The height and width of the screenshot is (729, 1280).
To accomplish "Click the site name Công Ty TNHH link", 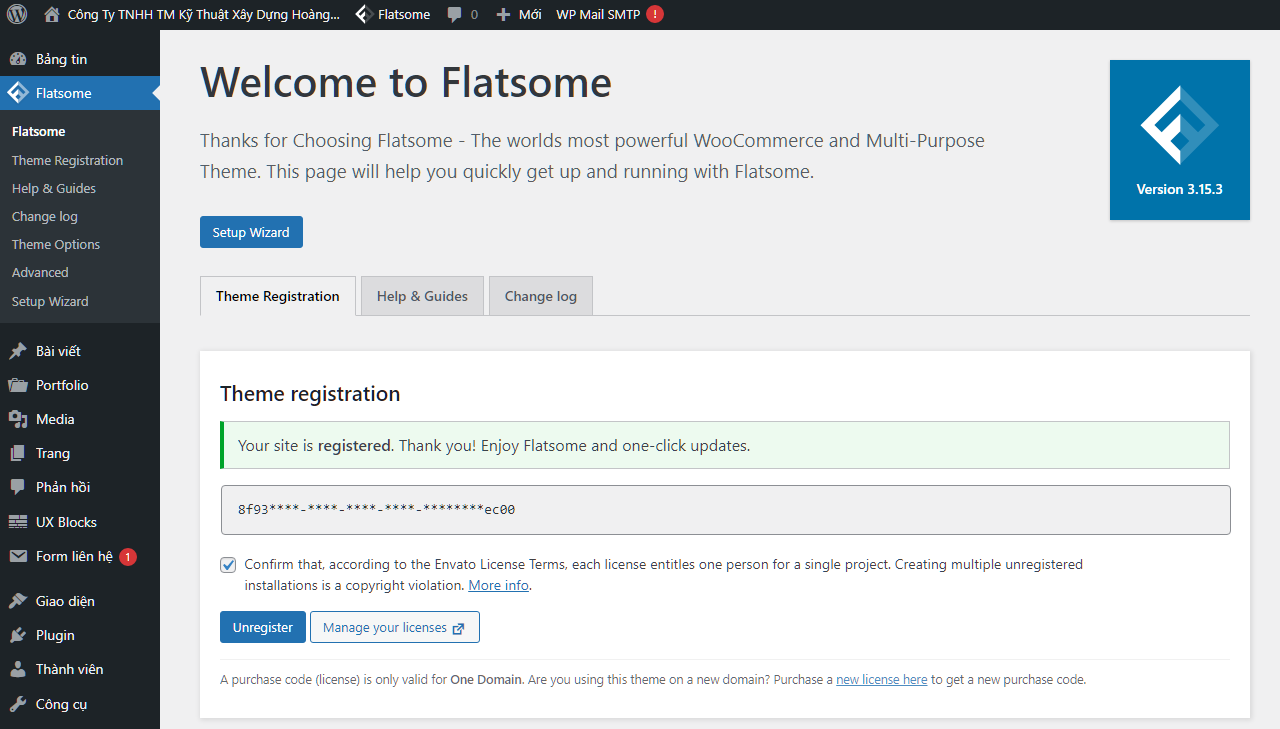I will pos(203,14).
